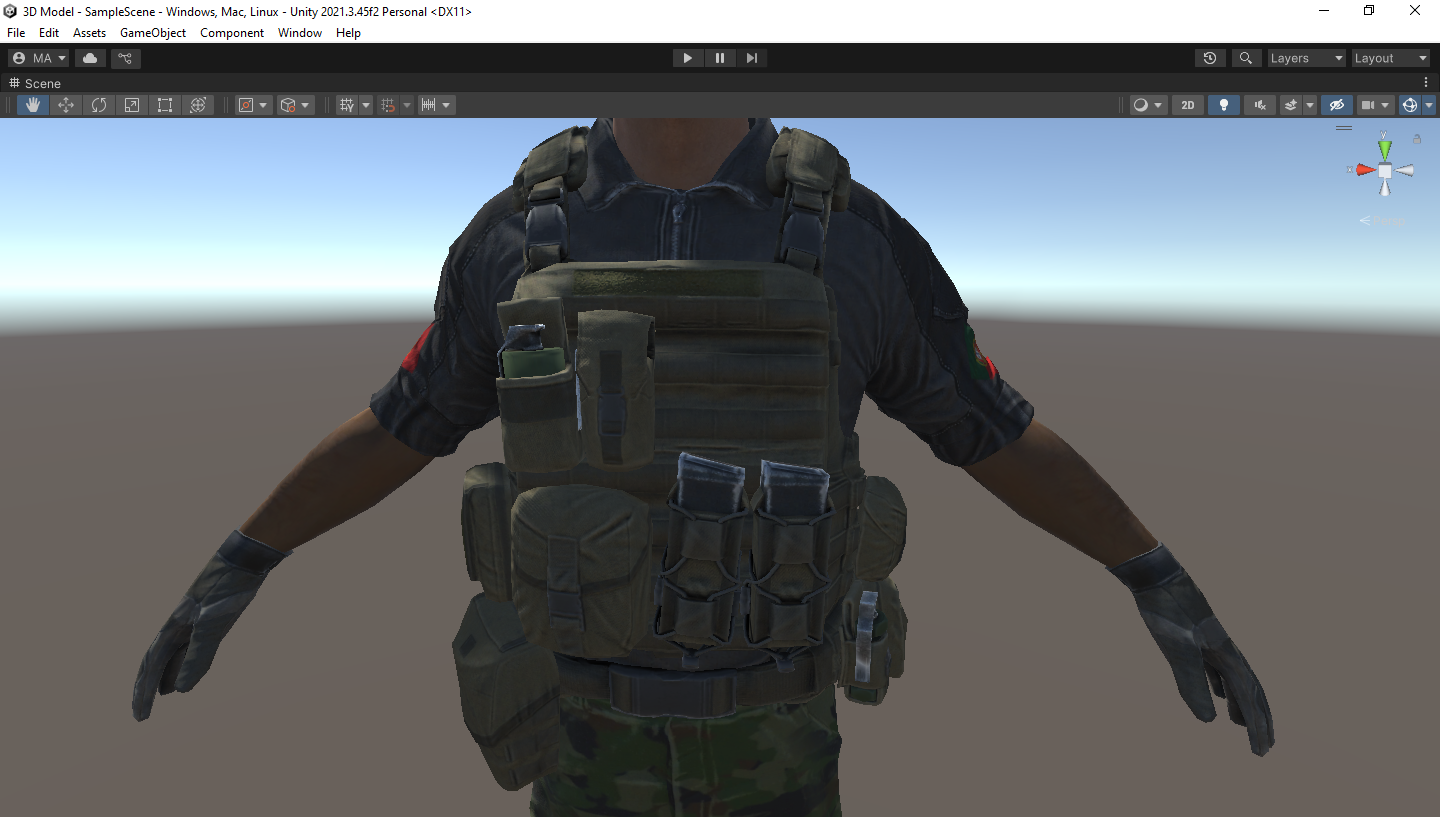Select the Scale tool

pos(132,105)
